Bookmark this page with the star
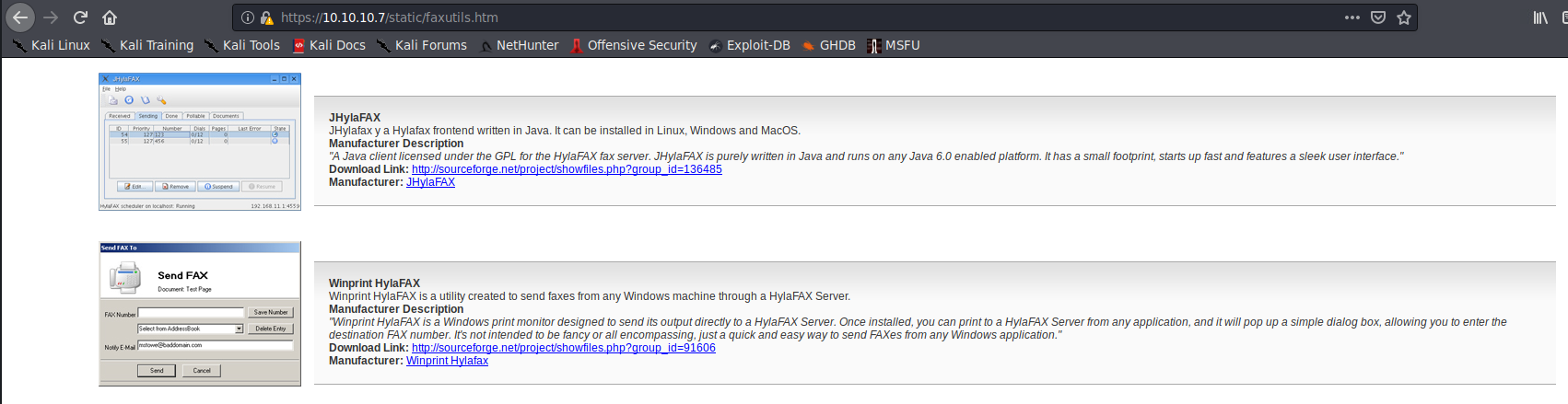1568x404 pixels. (x=1404, y=17)
